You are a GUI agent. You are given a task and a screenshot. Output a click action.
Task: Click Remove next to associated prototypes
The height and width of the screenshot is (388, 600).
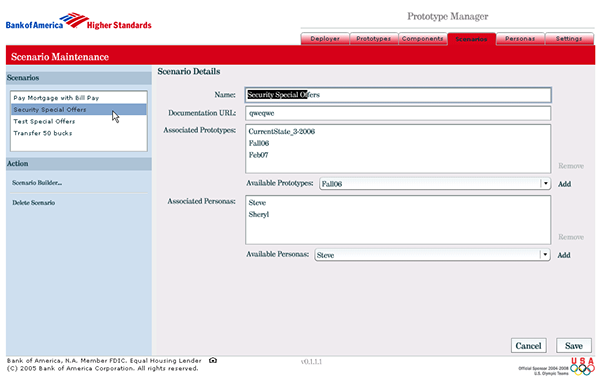click(x=571, y=166)
